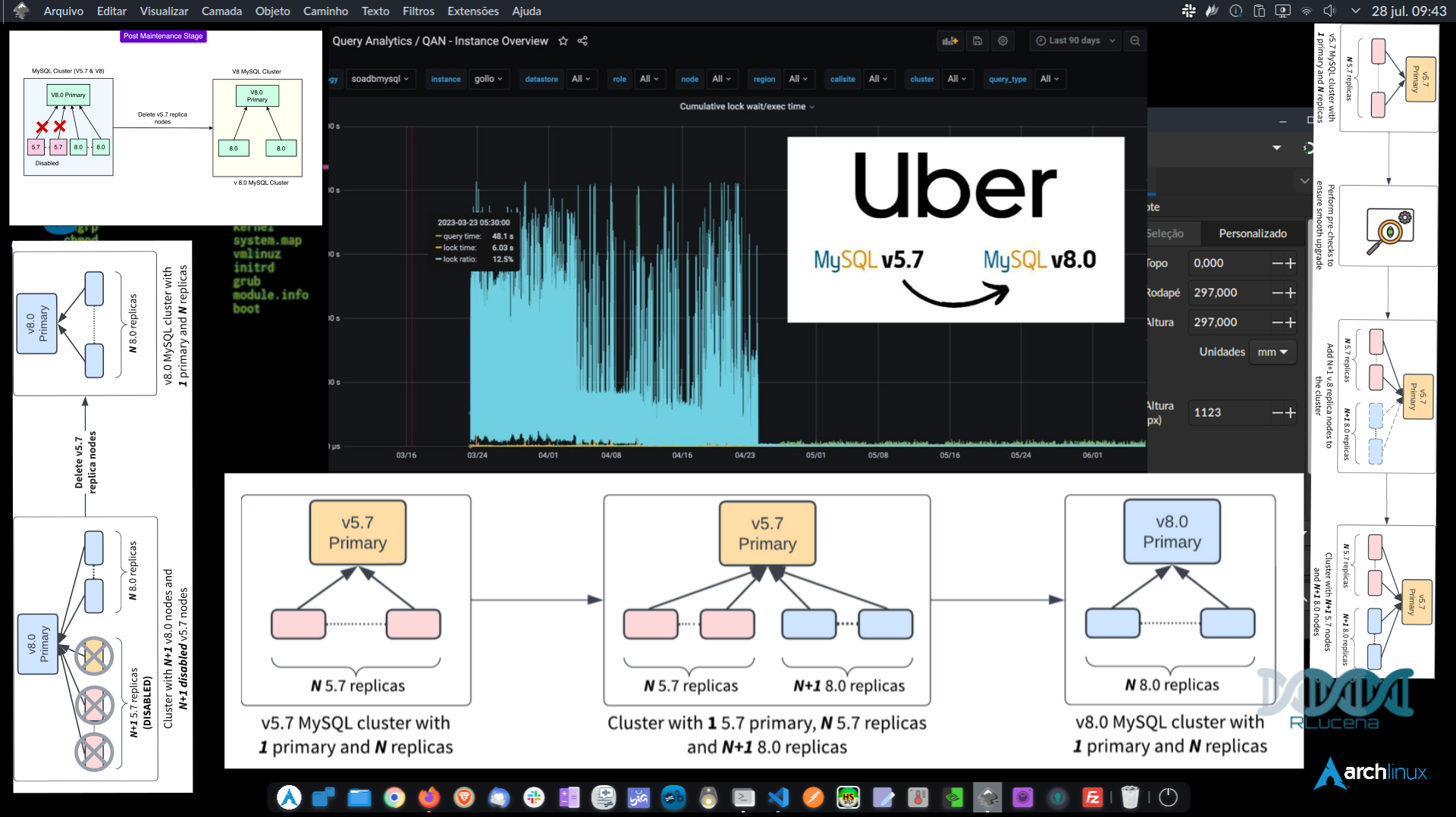This screenshot has height=817, width=1456.
Task: Open the thermometer sensor app in dock
Action: 918,797
